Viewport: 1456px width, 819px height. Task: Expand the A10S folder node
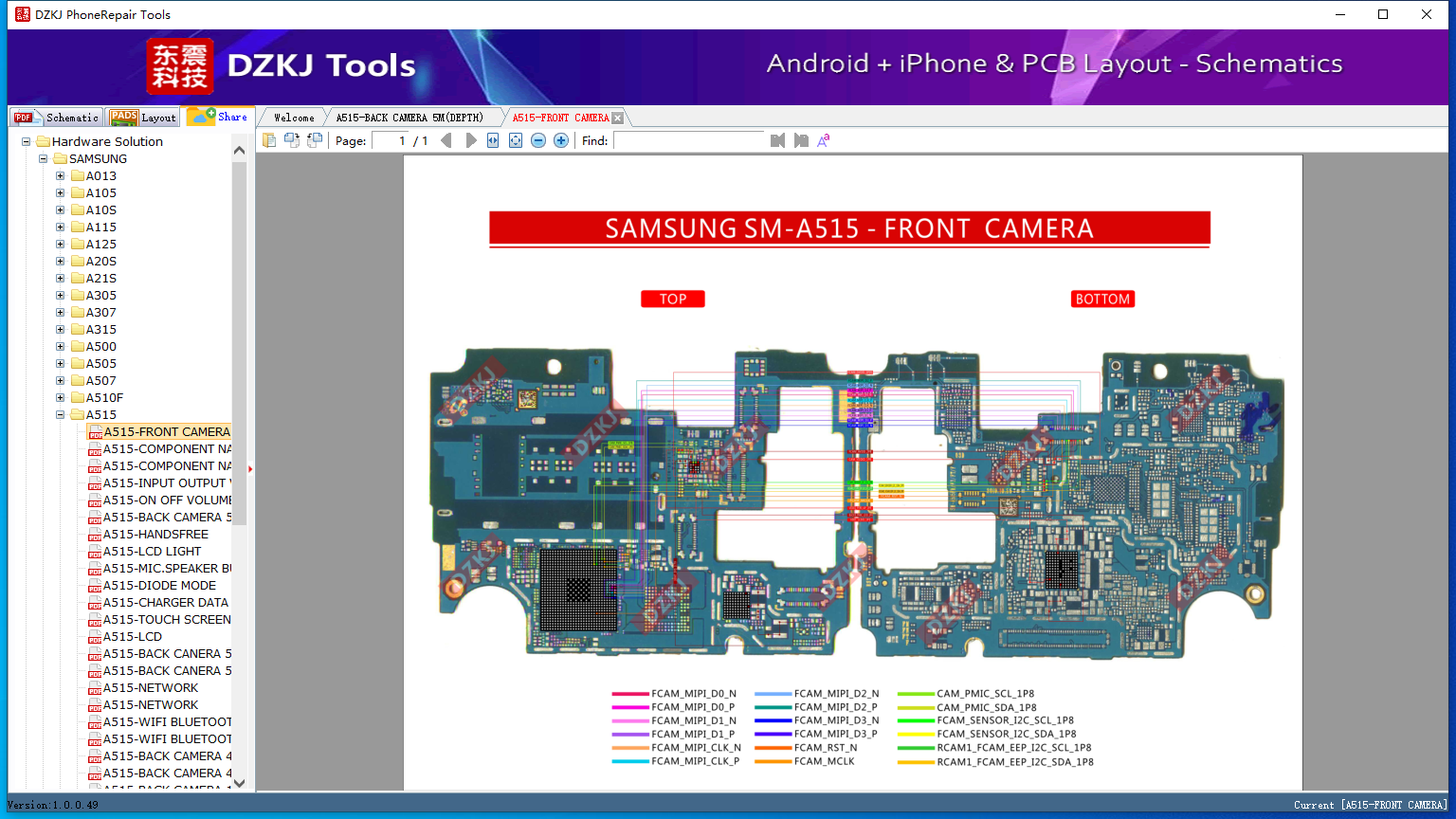[60, 209]
